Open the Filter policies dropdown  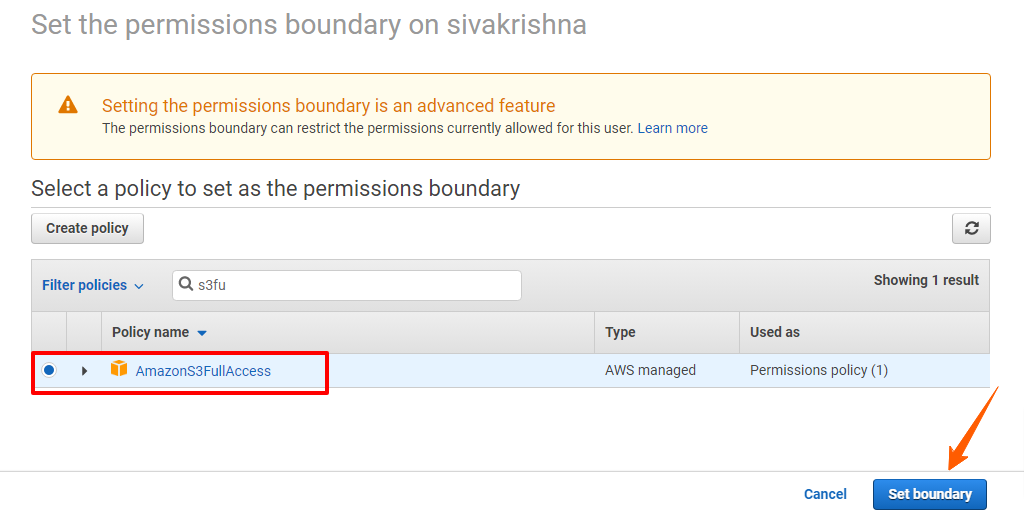point(93,285)
